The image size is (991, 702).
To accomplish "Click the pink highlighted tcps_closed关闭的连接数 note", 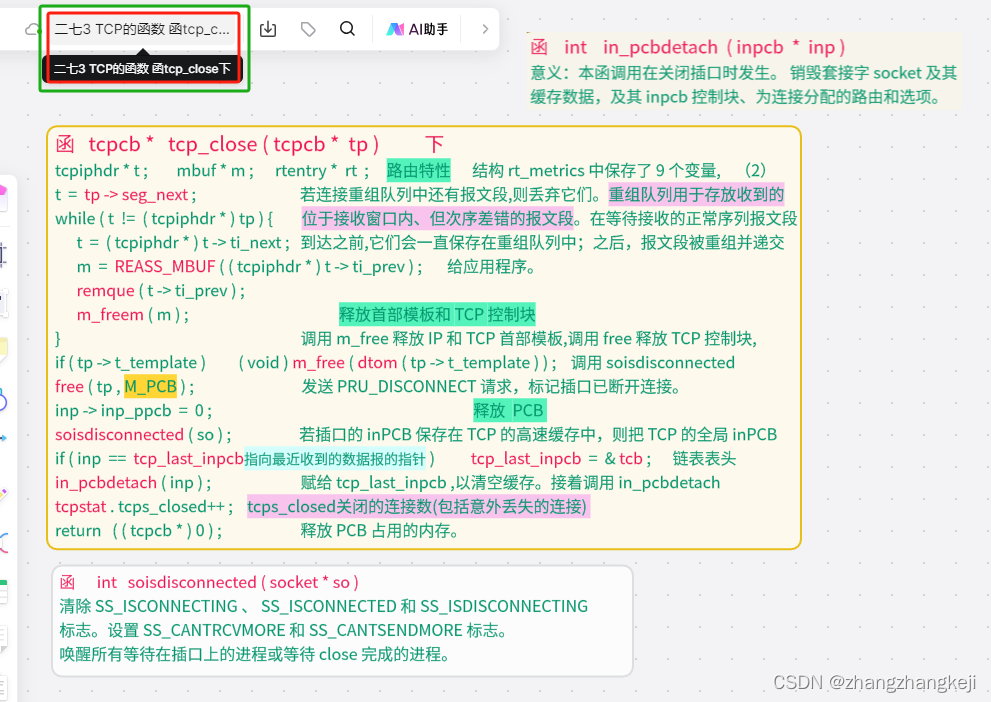I will pyautogui.click(x=418, y=506).
